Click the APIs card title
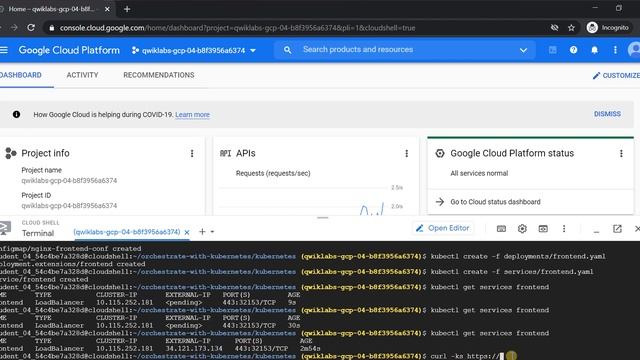The height and width of the screenshot is (360, 640). pyautogui.click(x=245, y=153)
